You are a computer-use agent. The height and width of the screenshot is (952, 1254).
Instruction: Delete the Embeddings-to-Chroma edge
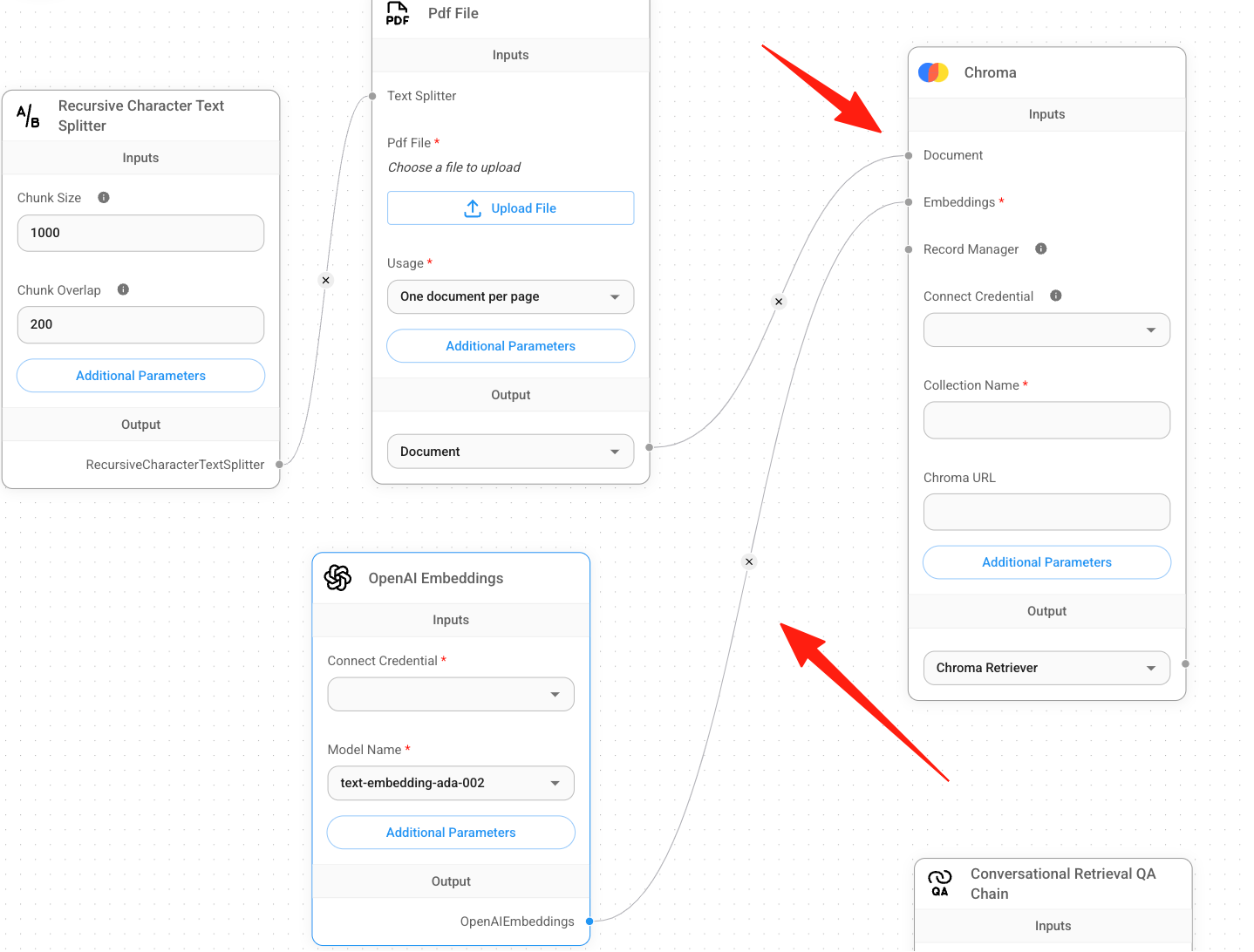(748, 561)
